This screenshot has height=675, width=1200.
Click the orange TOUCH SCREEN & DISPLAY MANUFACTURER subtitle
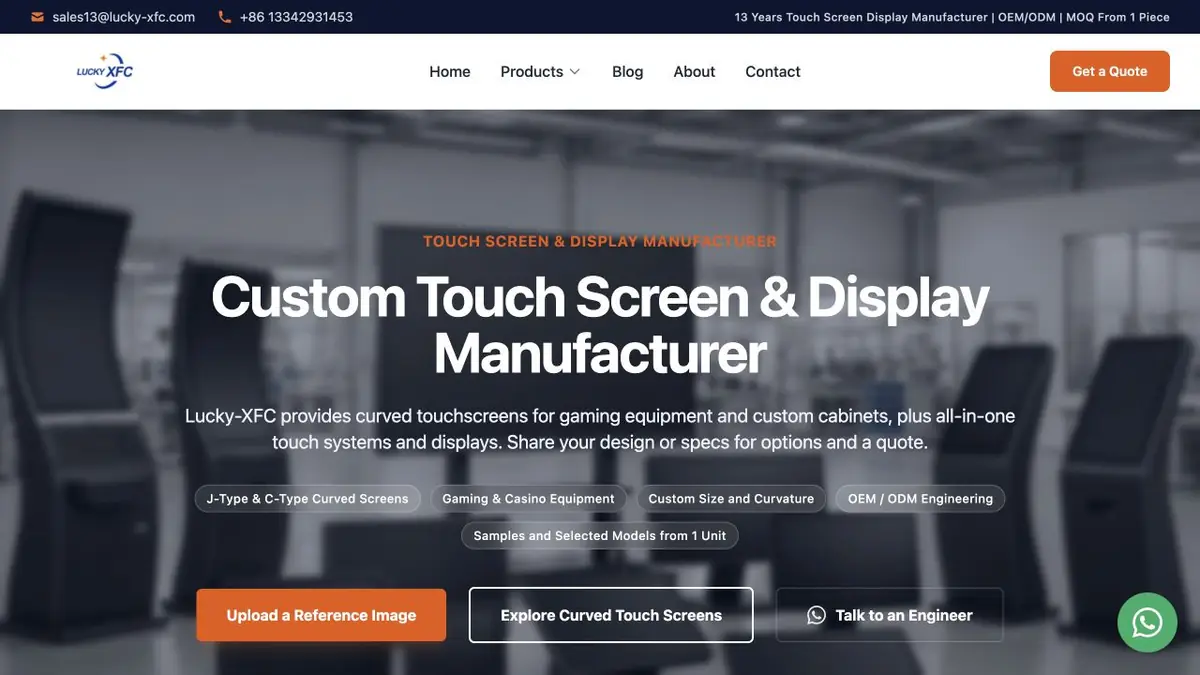(600, 241)
